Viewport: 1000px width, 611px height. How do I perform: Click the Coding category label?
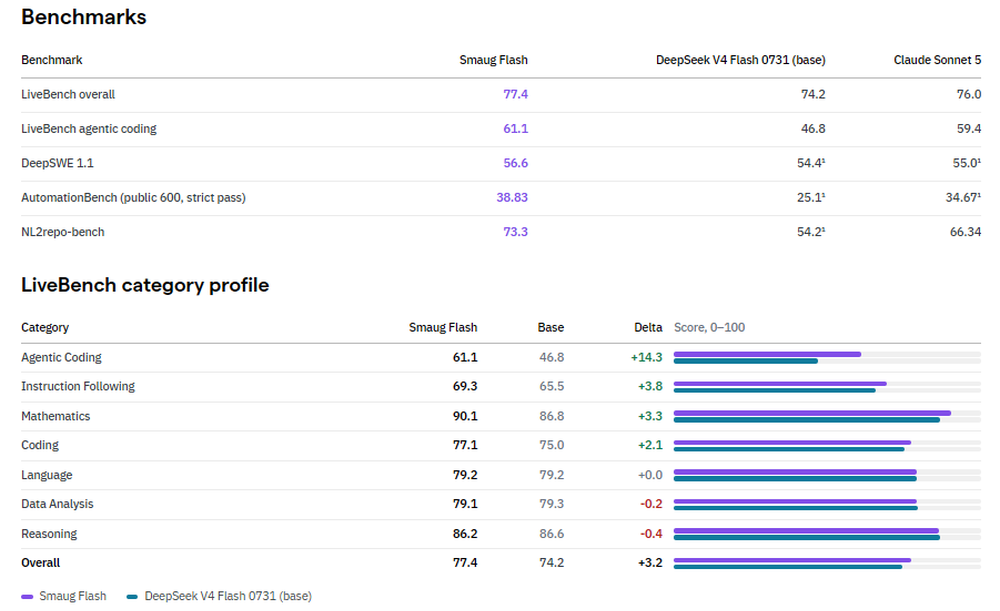40,445
